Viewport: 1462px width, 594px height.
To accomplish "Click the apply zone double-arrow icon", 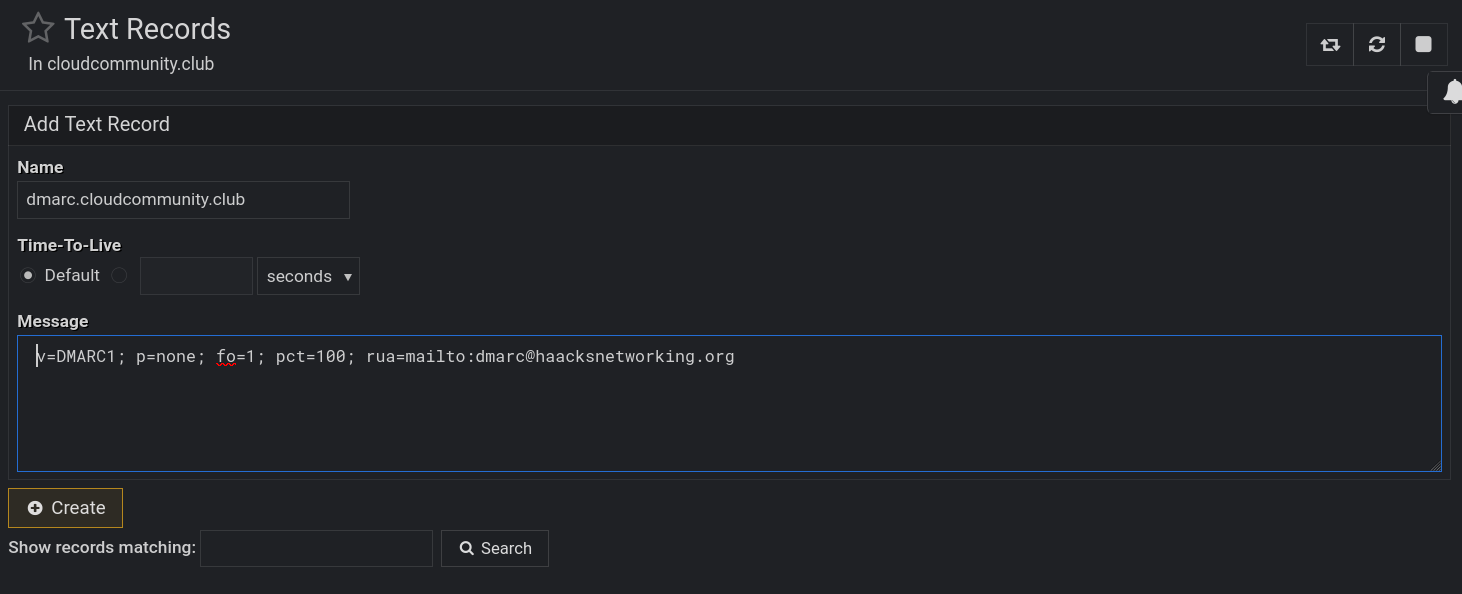I will (1330, 45).
